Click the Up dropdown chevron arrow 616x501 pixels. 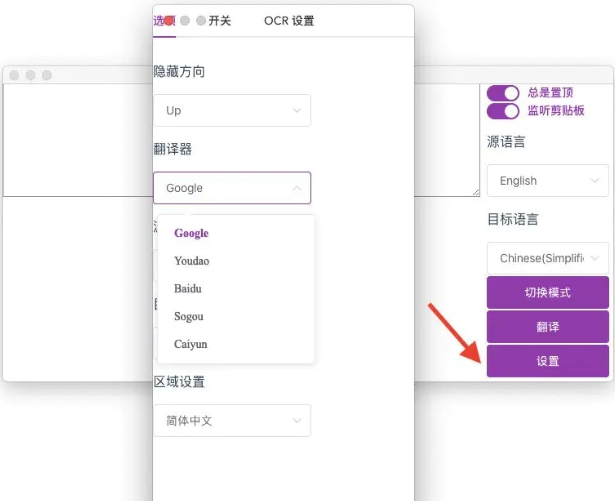pos(297,110)
